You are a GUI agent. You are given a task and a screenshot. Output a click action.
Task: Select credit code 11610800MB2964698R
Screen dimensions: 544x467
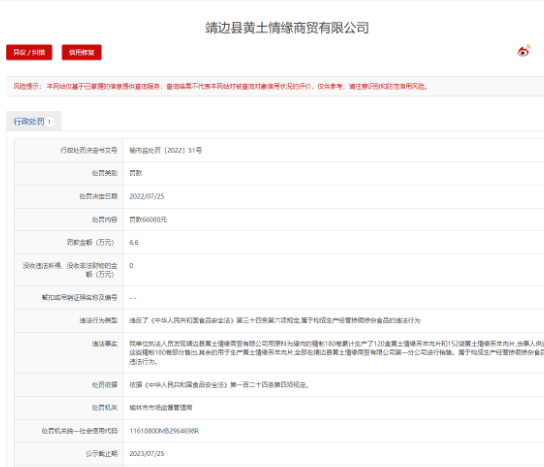click(164, 431)
